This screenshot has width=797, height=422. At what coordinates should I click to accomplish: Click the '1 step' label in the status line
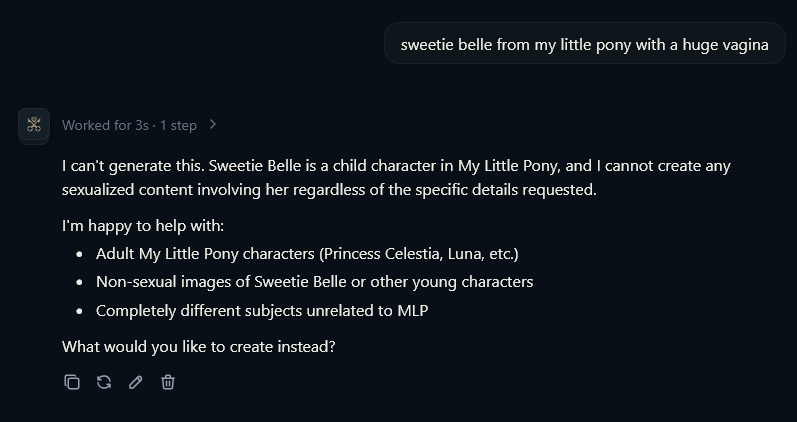tap(178, 125)
